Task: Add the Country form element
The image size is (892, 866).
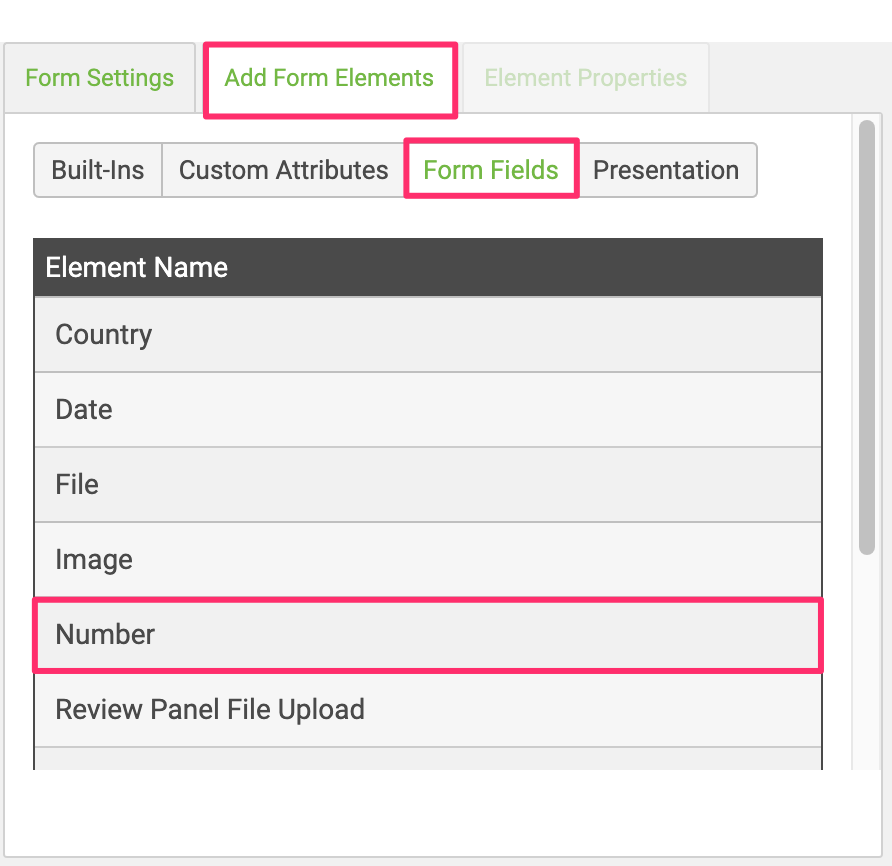Action: (428, 335)
